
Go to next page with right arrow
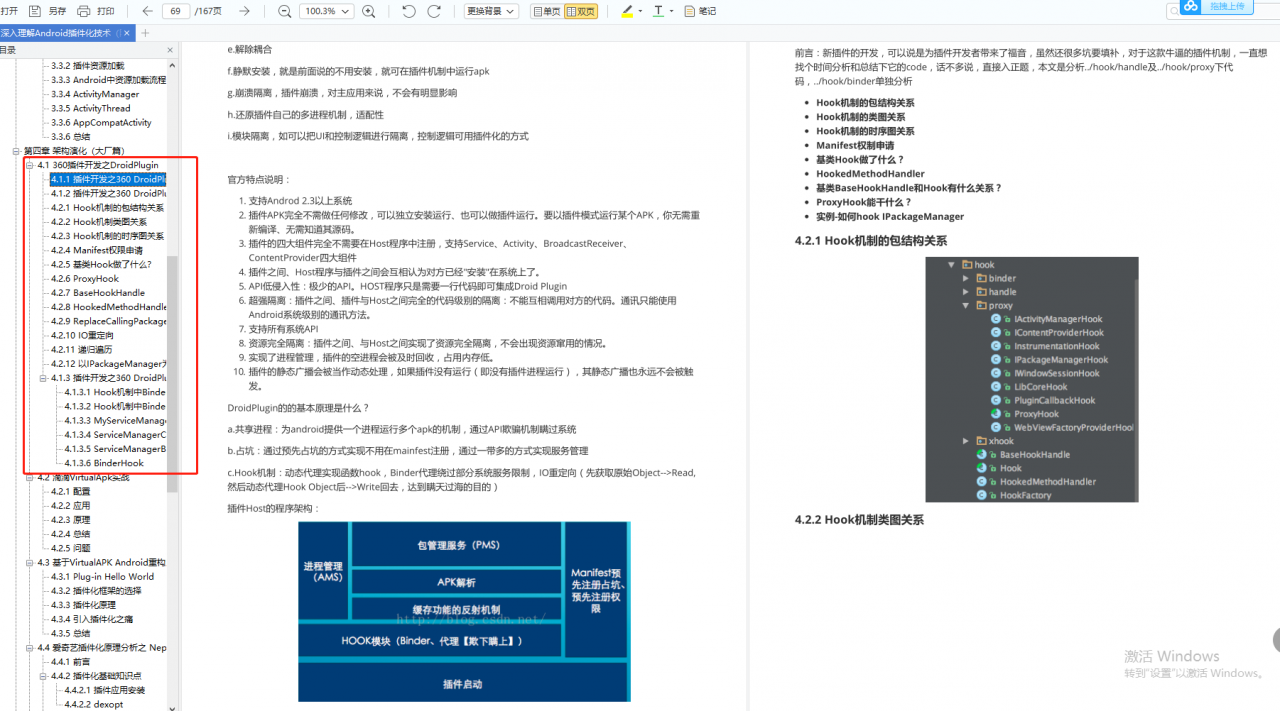[x=244, y=11]
